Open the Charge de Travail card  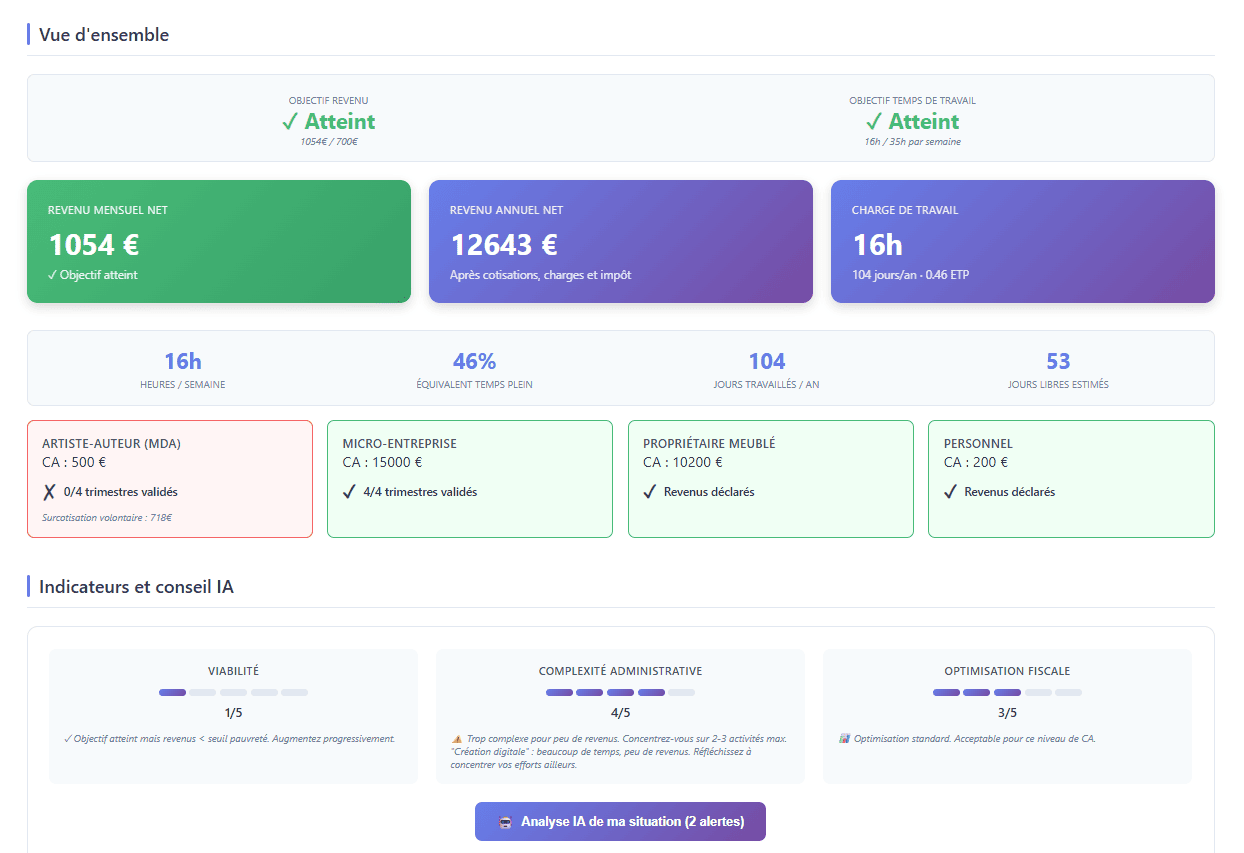point(1022,241)
